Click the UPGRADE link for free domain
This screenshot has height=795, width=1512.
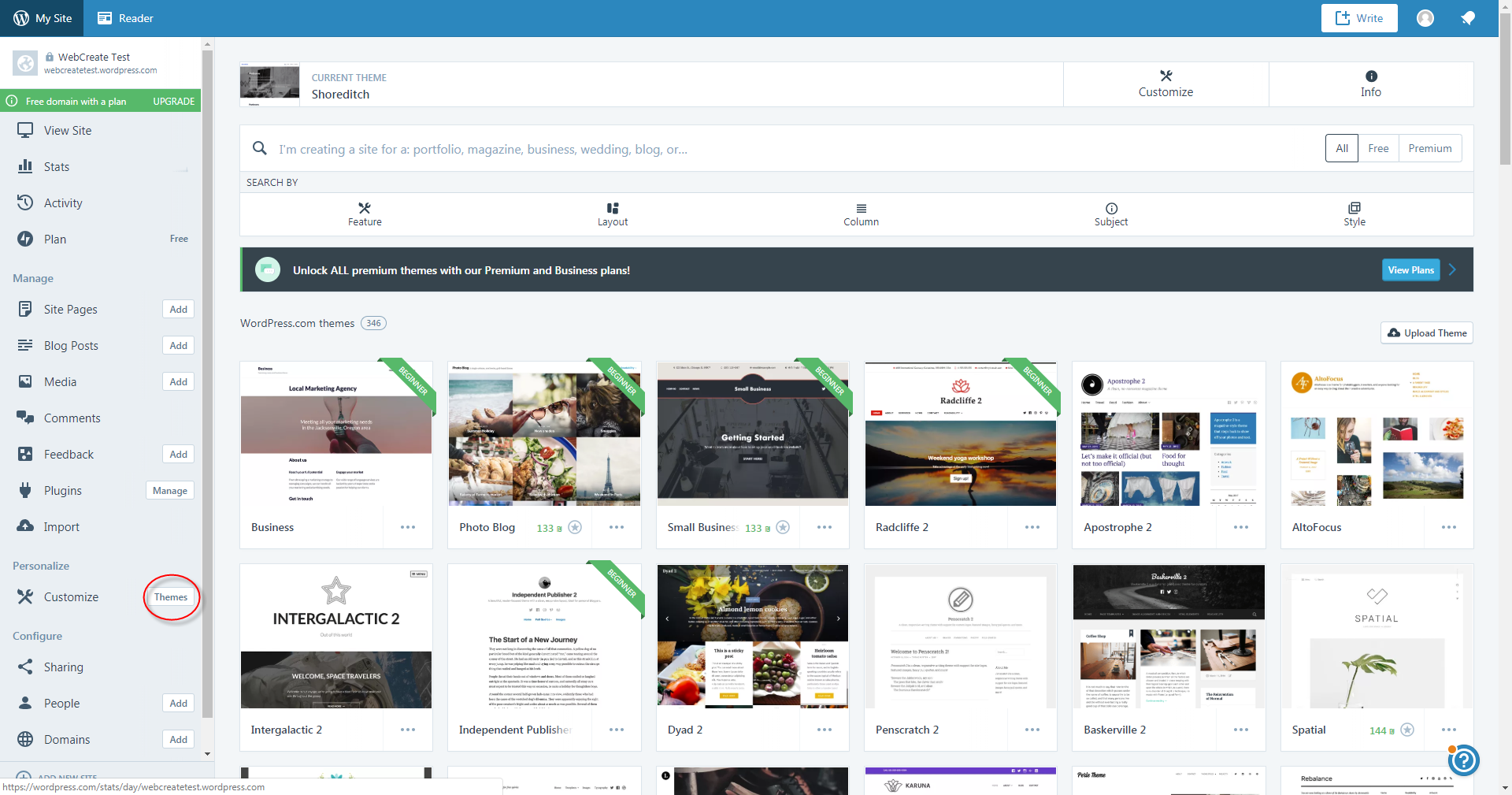coord(173,101)
